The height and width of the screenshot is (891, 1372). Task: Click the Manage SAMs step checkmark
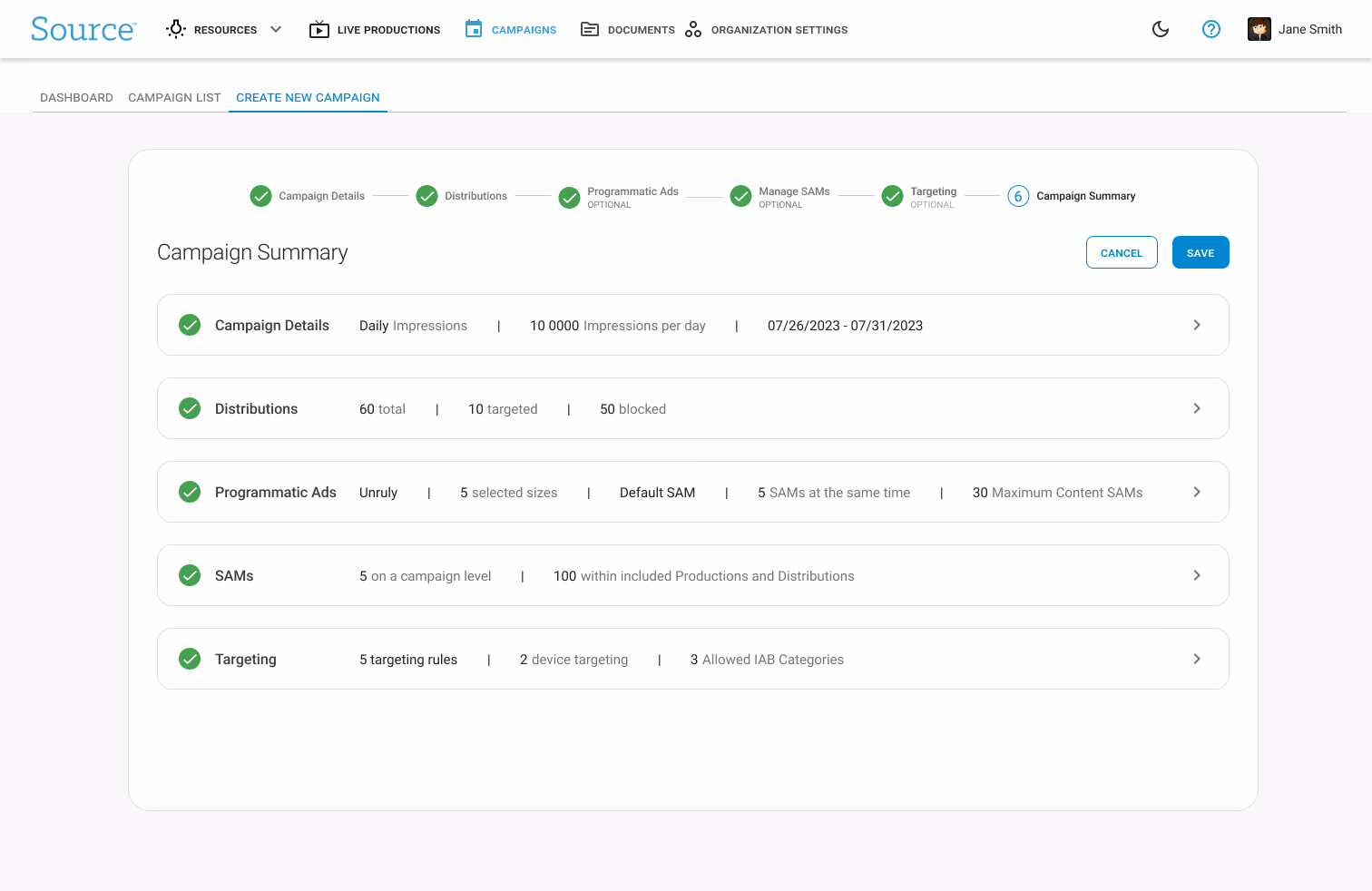(740, 196)
